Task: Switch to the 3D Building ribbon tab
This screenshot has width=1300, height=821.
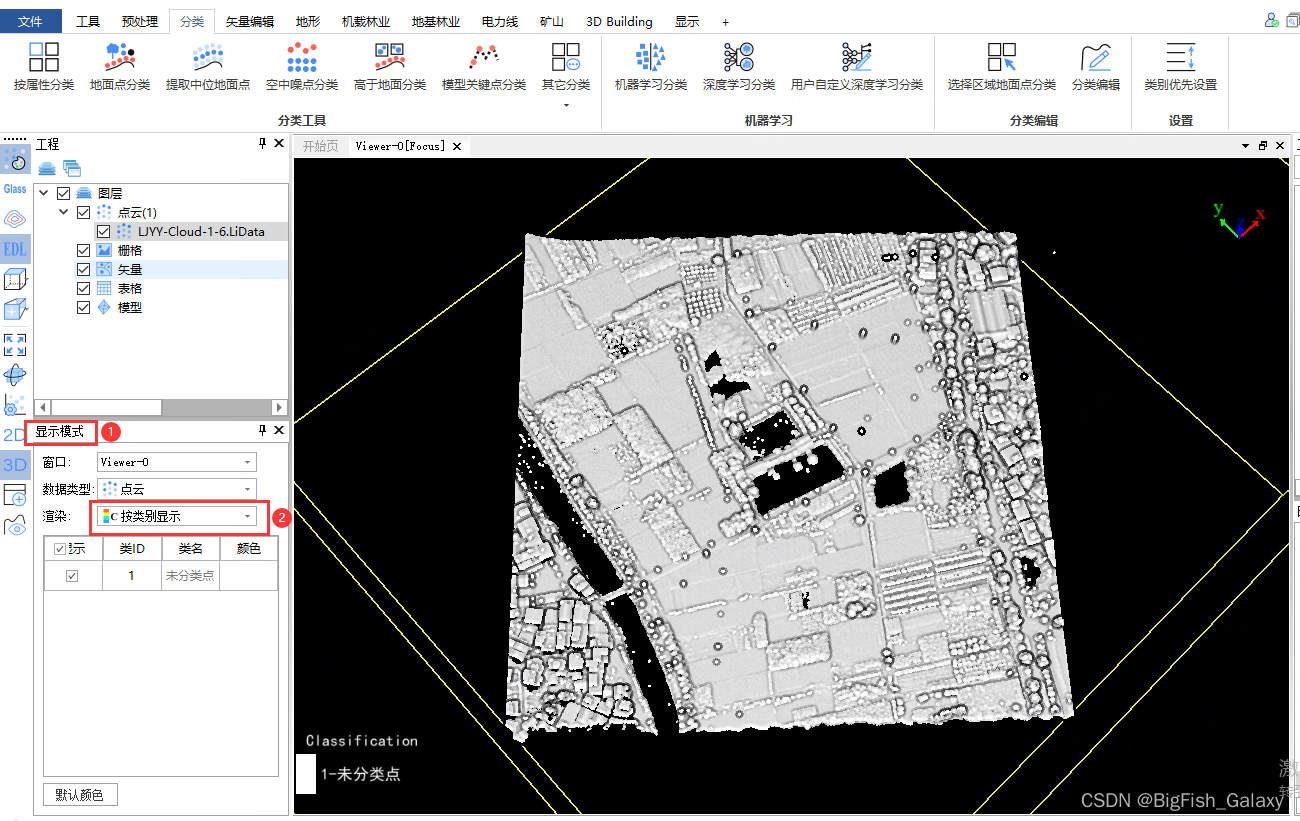Action: [x=619, y=21]
